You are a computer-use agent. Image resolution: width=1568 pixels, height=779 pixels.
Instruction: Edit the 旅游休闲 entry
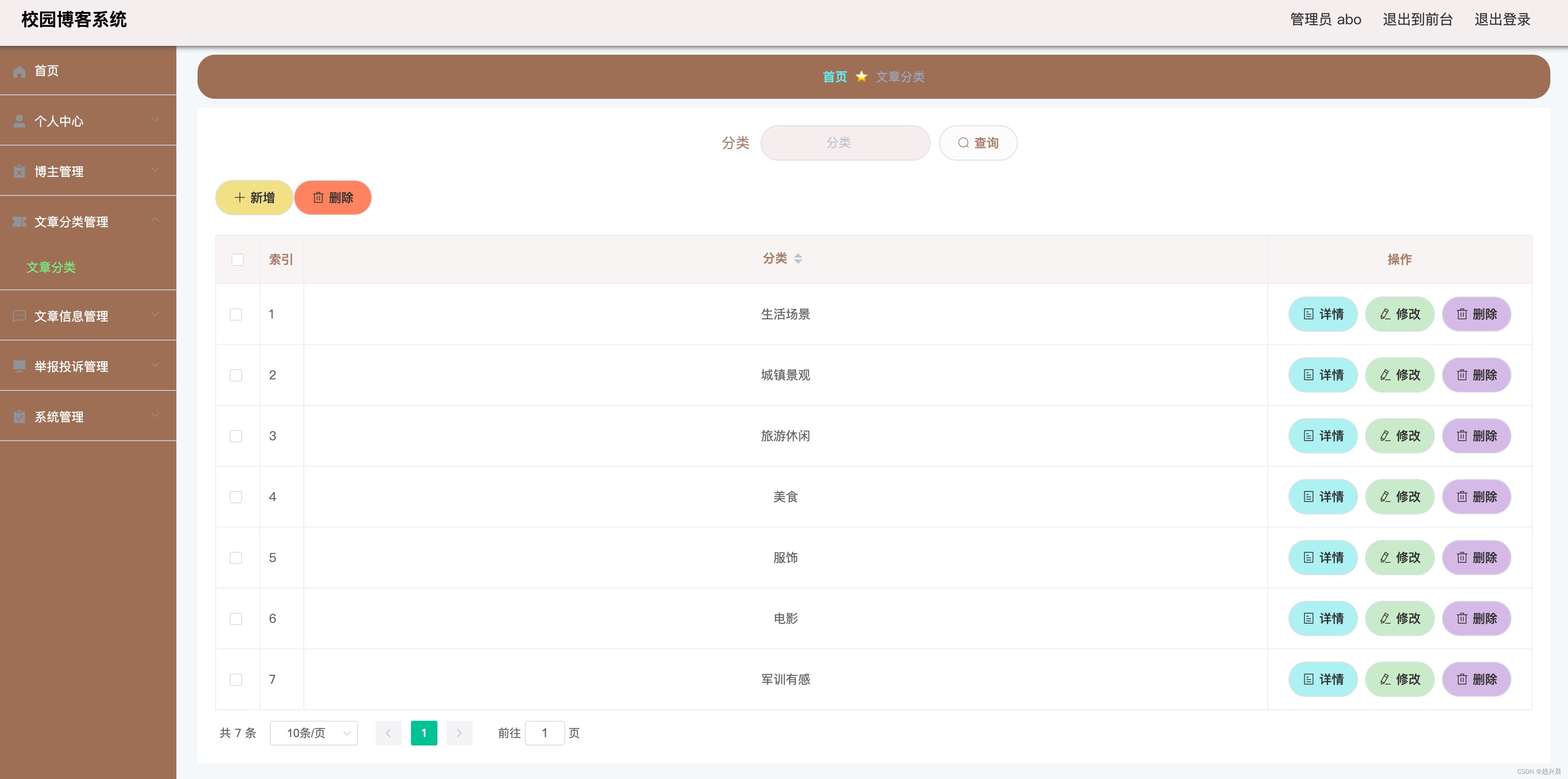point(1400,435)
